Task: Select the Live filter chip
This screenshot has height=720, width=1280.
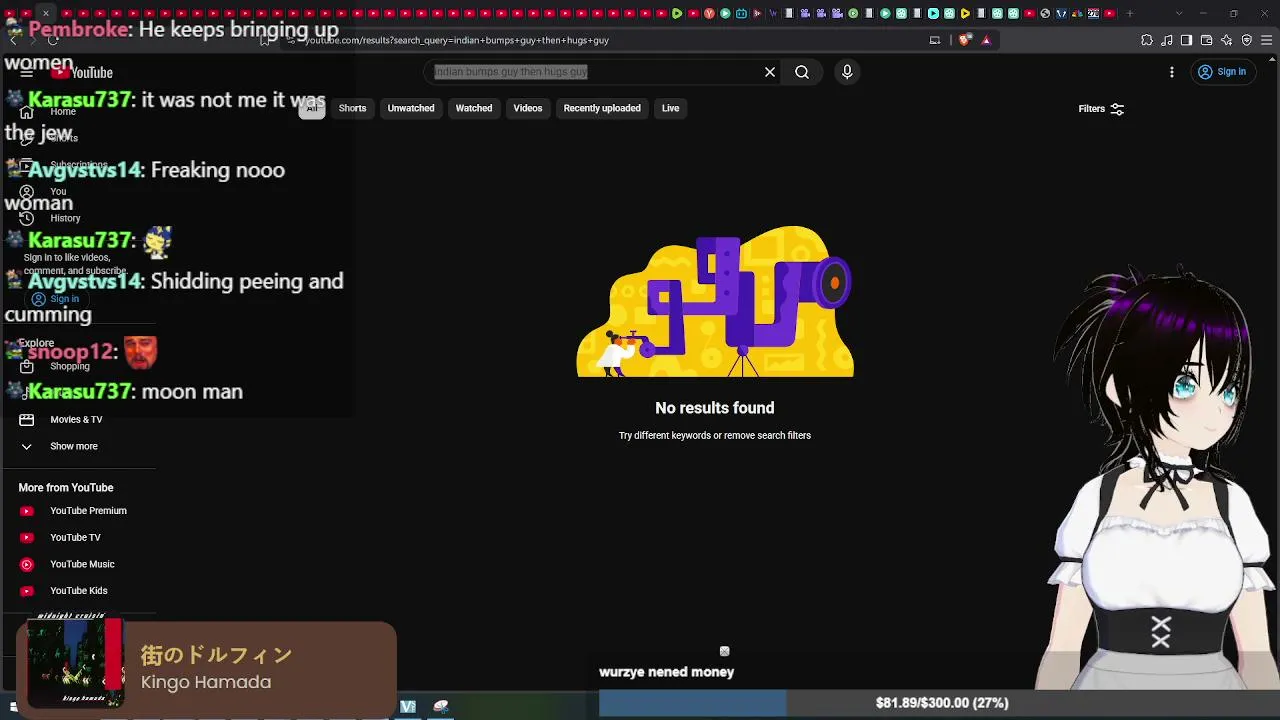Action: (x=670, y=108)
